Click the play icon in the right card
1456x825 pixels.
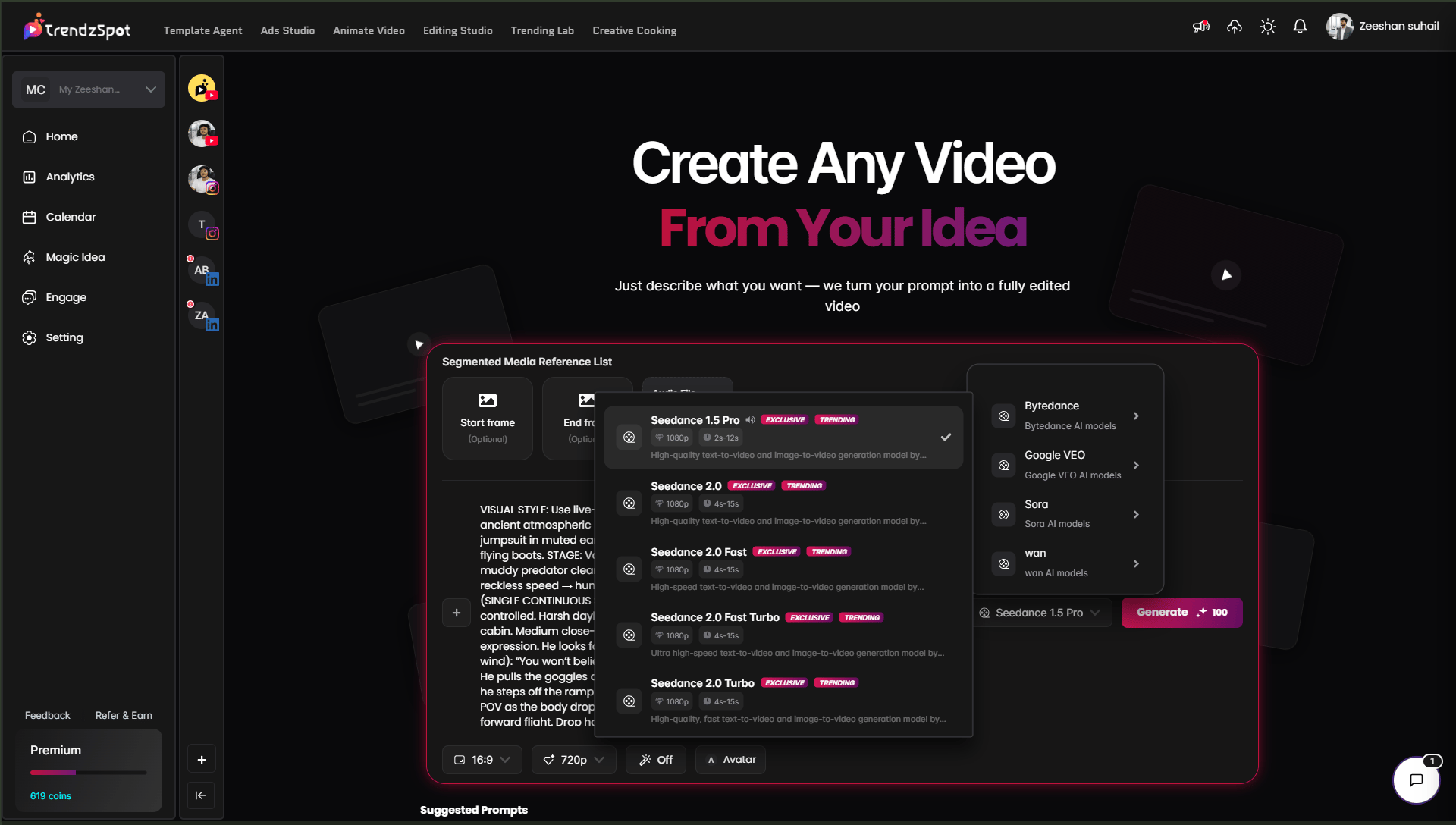click(1226, 274)
